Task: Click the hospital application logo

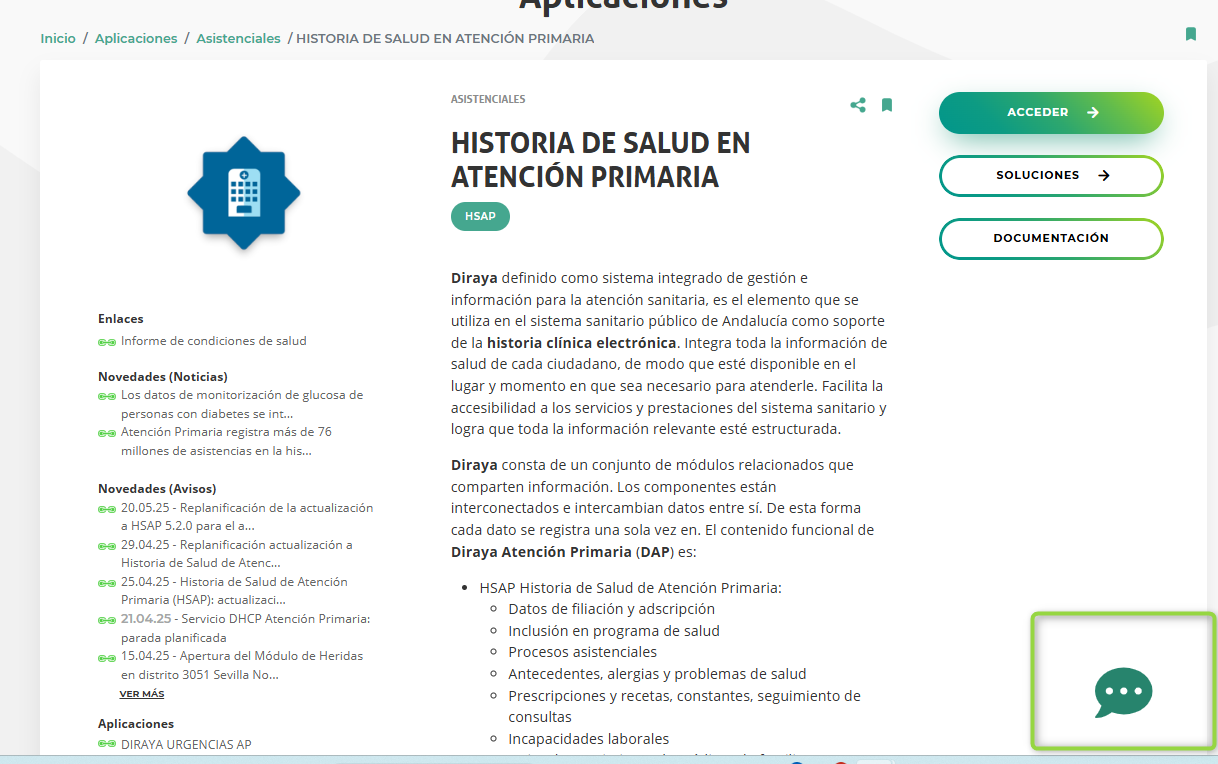Action: tap(244, 193)
